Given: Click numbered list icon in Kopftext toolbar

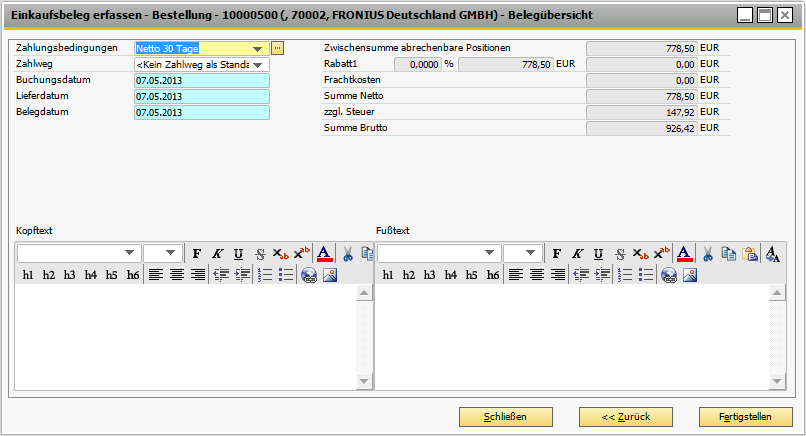Looking at the screenshot, I should pyautogui.click(x=265, y=275).
